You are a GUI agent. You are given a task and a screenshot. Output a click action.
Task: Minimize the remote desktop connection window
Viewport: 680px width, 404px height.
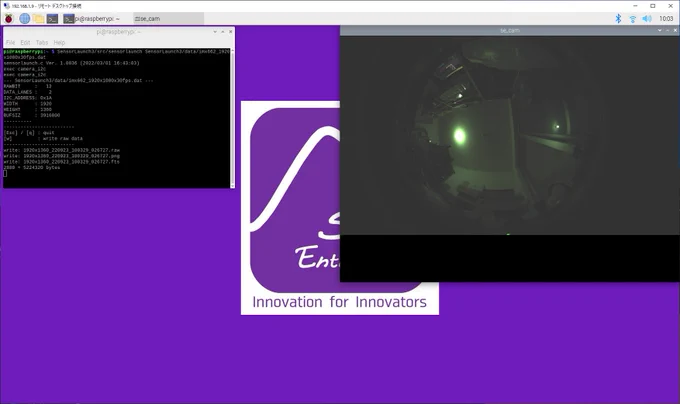click(x=635, y=6)
